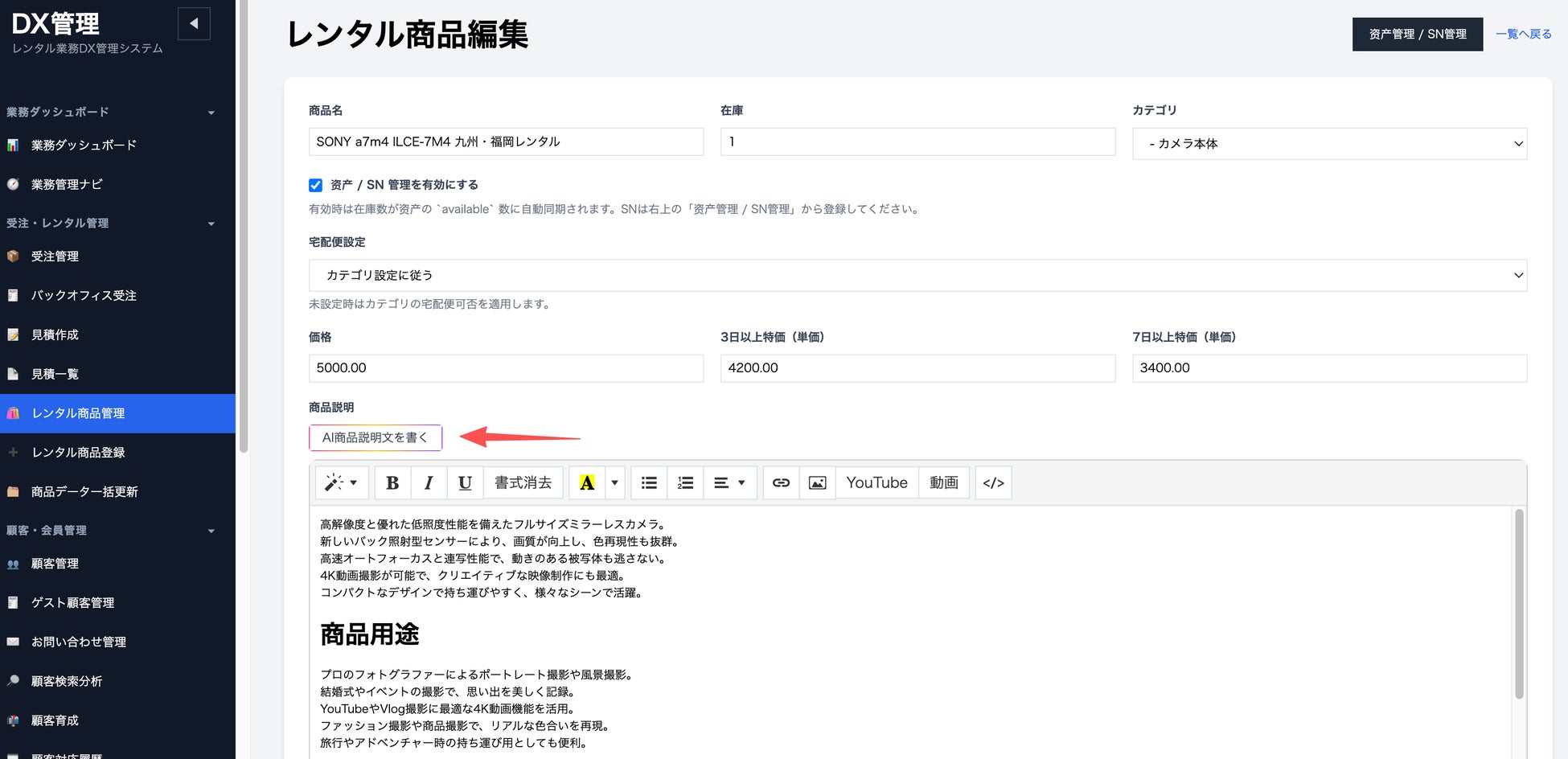The height and width of the screenshot is (759, 1568).
Task: Open the text color dropdown arrow
Action: (615, 482)
